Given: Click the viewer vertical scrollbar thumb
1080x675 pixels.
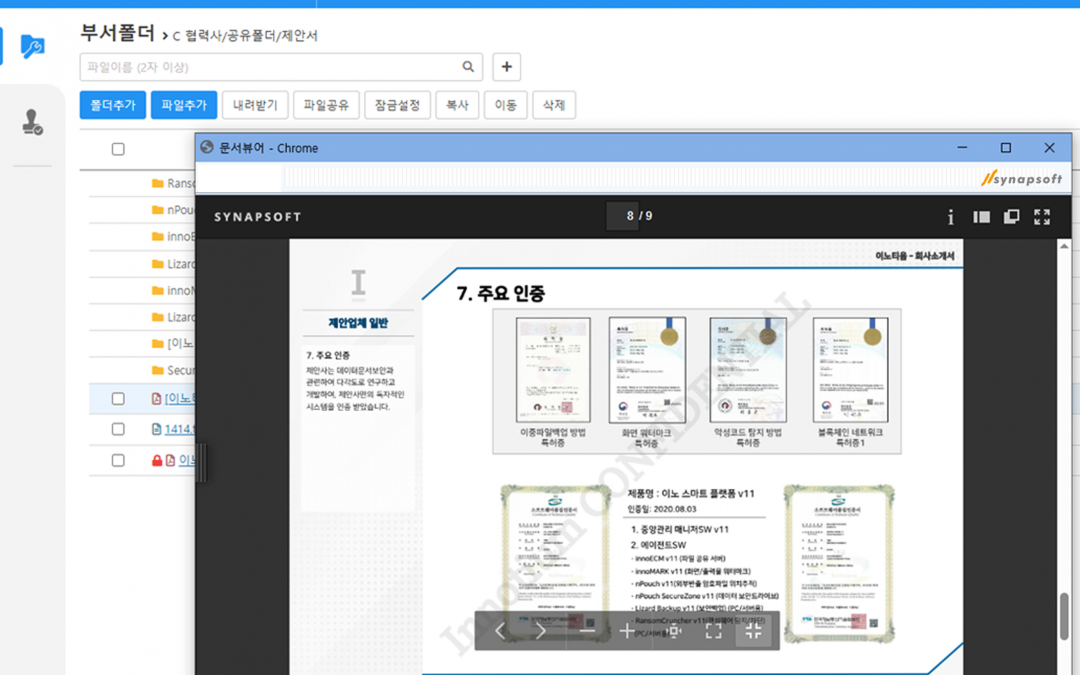Looking at the screenshot, I should click(1064, 616).
